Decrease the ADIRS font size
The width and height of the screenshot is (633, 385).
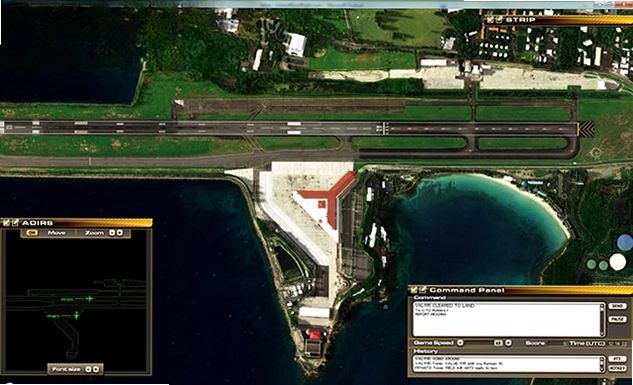[x=88, y=369]
